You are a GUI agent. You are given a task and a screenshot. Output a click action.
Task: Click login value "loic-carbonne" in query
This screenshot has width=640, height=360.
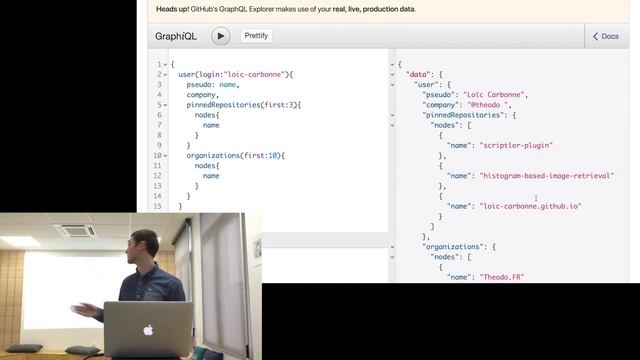click(254, 74)
